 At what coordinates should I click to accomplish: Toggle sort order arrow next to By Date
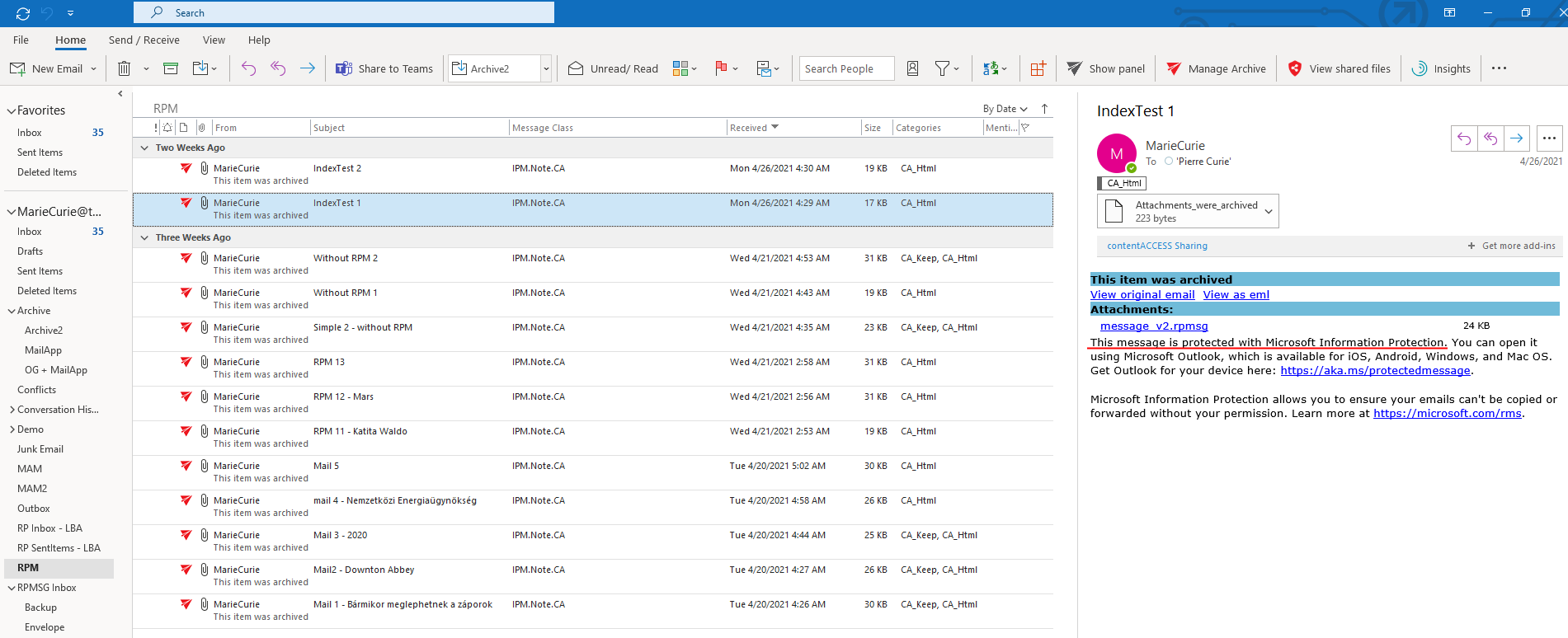[x=1044, y=109]
